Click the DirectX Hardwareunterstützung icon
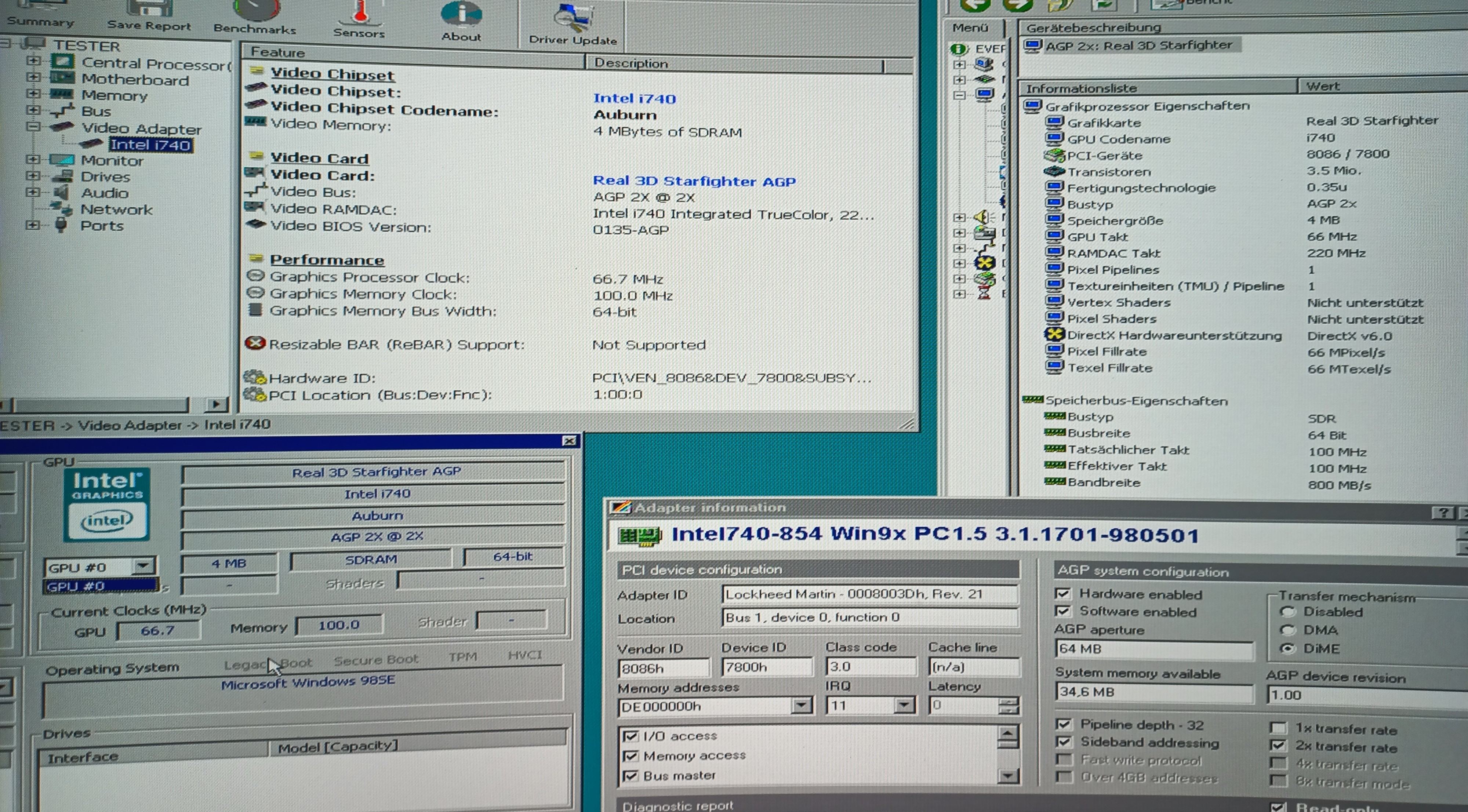Screen dimensions: 1468x812 coord(1054,335)
